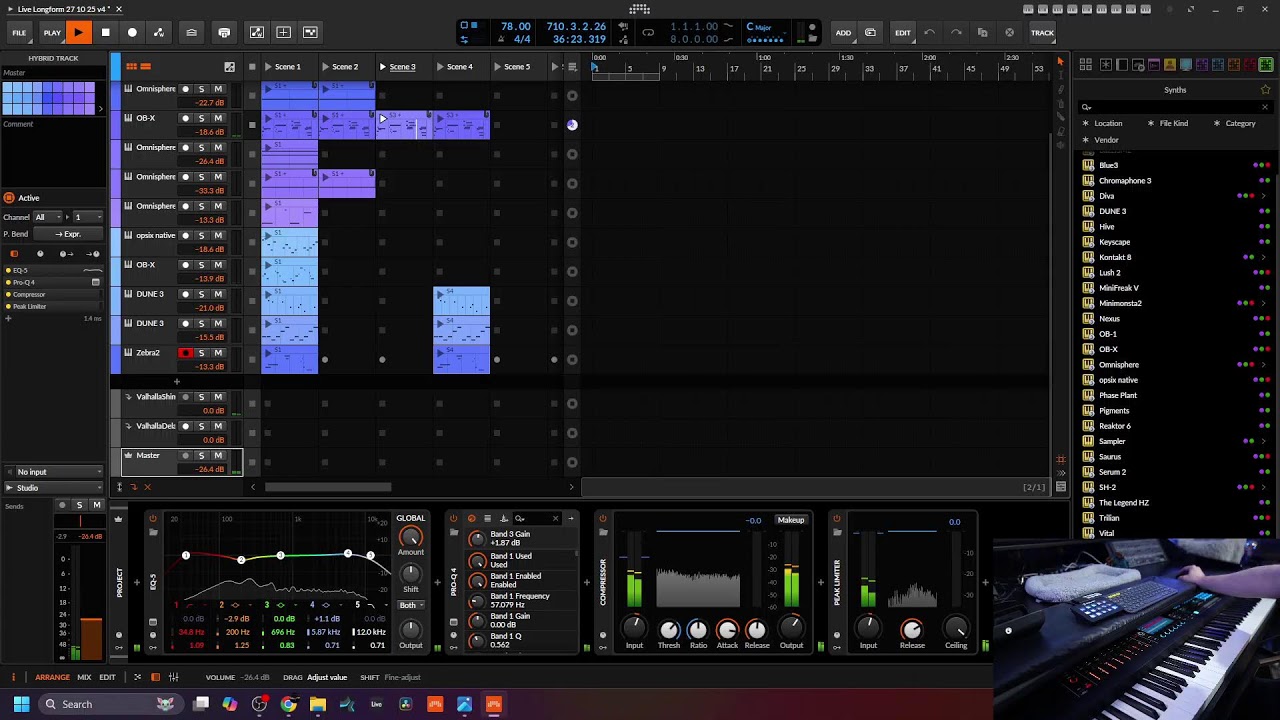1280x720 pixels.
Task: Click the redo arrow icon
Action: tap(956, 33)
